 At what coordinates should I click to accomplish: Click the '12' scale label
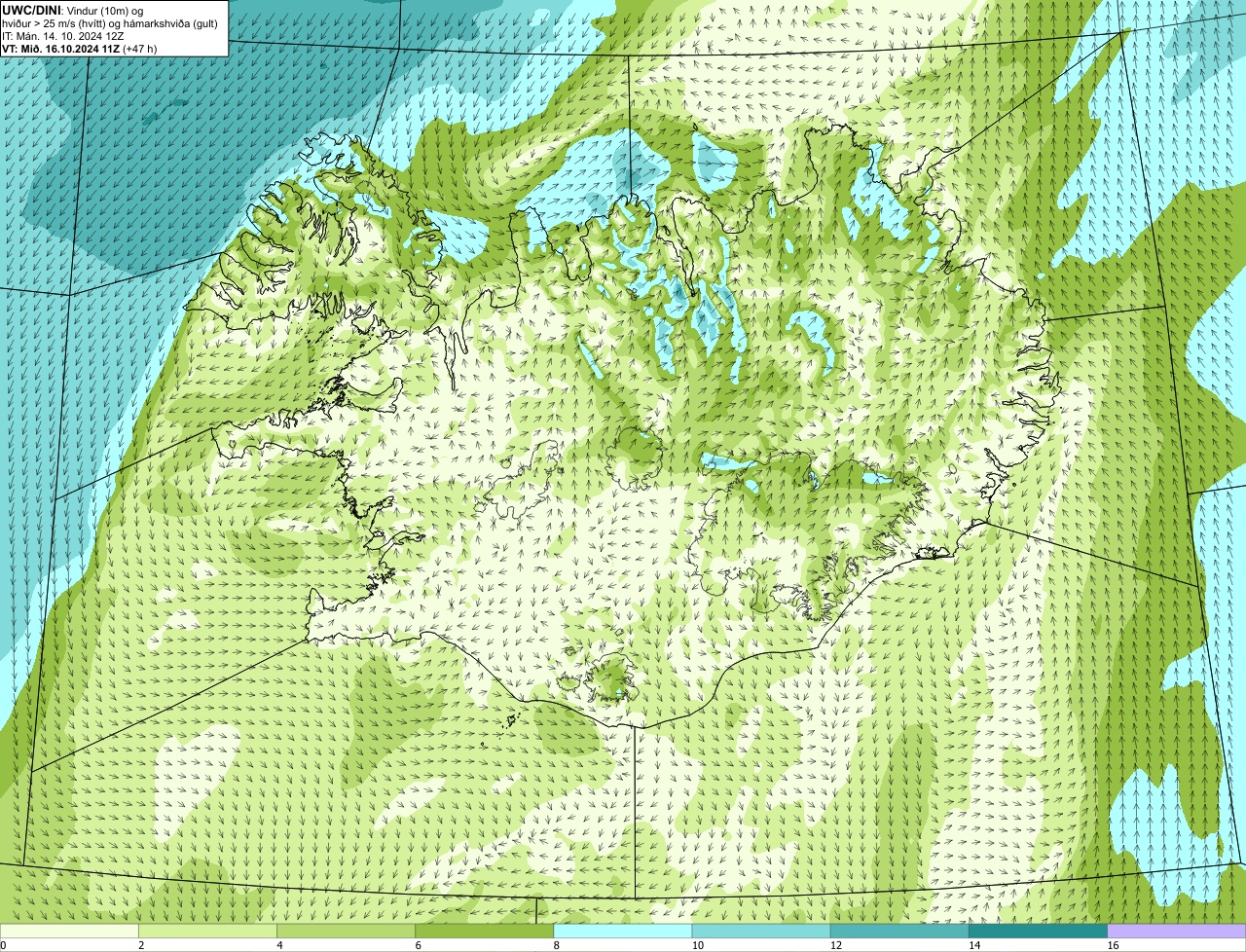coord(836,945)
